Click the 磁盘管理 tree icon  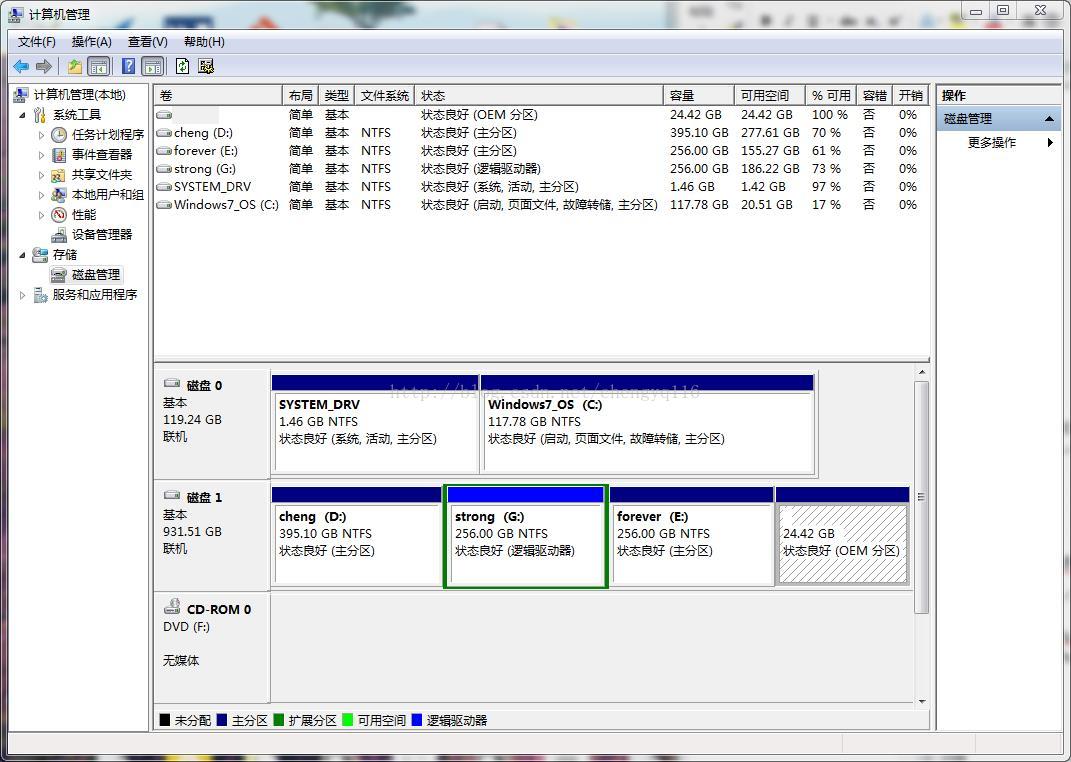[x=59, y=274]
